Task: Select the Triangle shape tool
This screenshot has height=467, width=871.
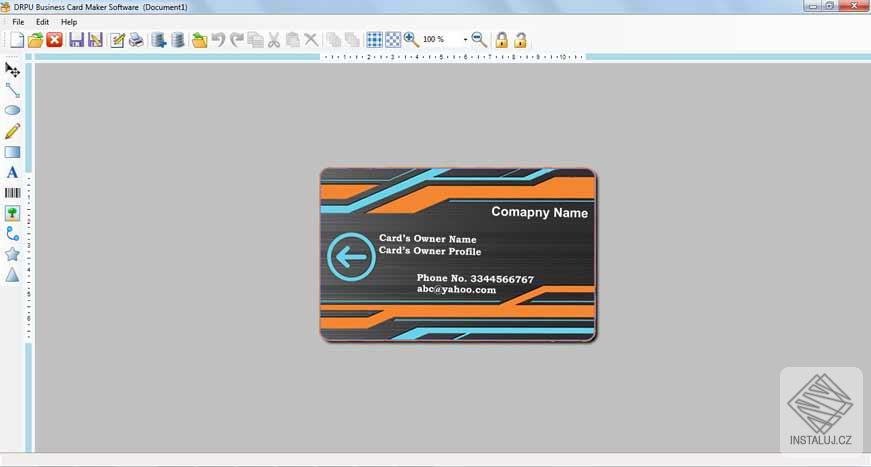Action: pyautogui.click(x=12, y=275)
